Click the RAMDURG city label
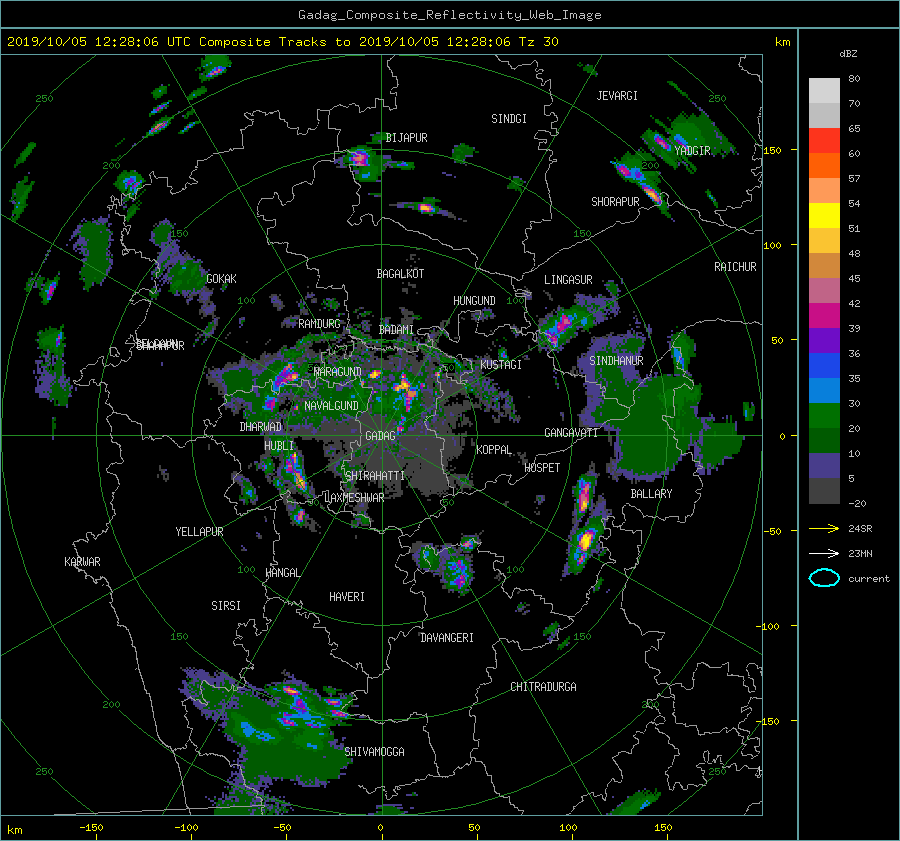Image resolution: width=900 pixels, height=841 pixels. point(319,324)
